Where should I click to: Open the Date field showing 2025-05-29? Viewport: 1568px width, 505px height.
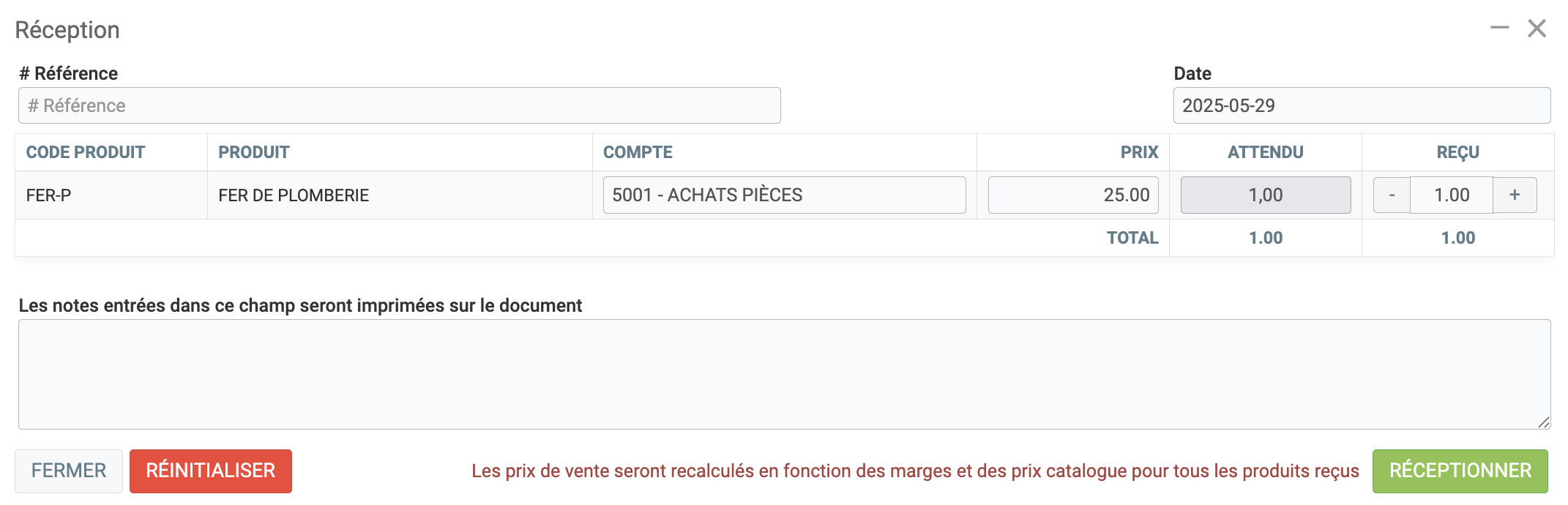coord(1361,106)
